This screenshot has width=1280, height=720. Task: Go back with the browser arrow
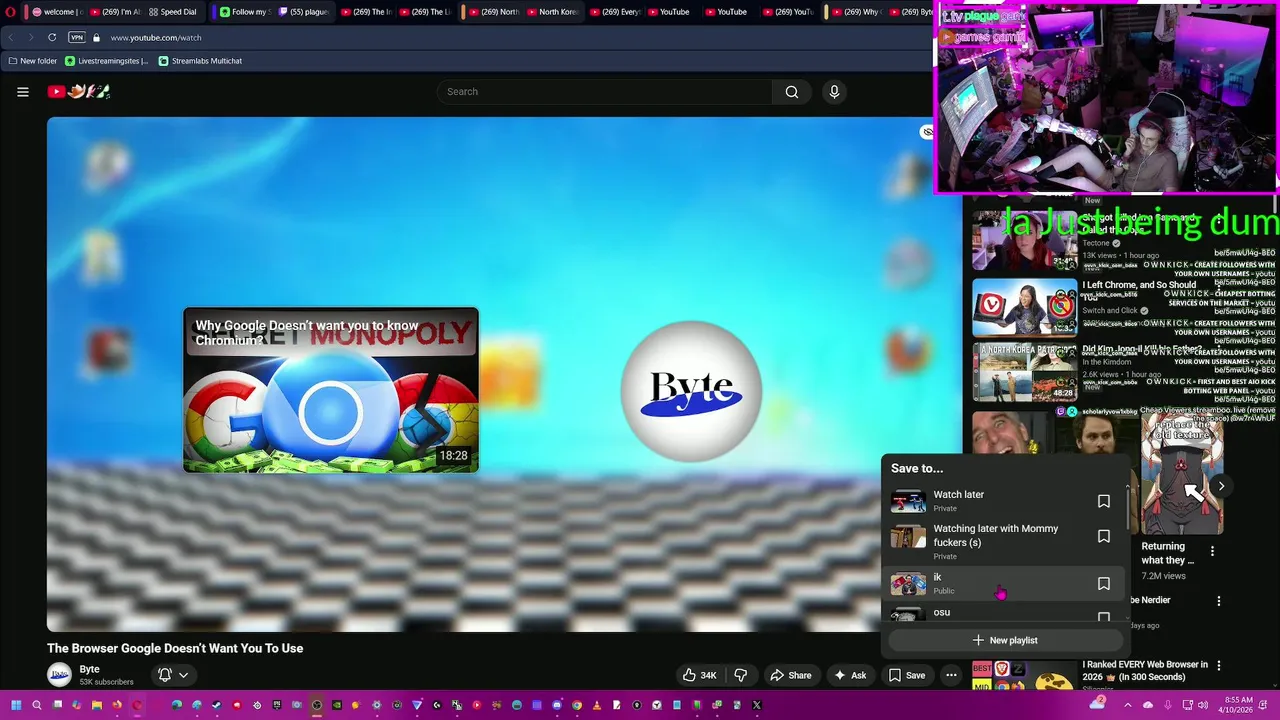11,37
